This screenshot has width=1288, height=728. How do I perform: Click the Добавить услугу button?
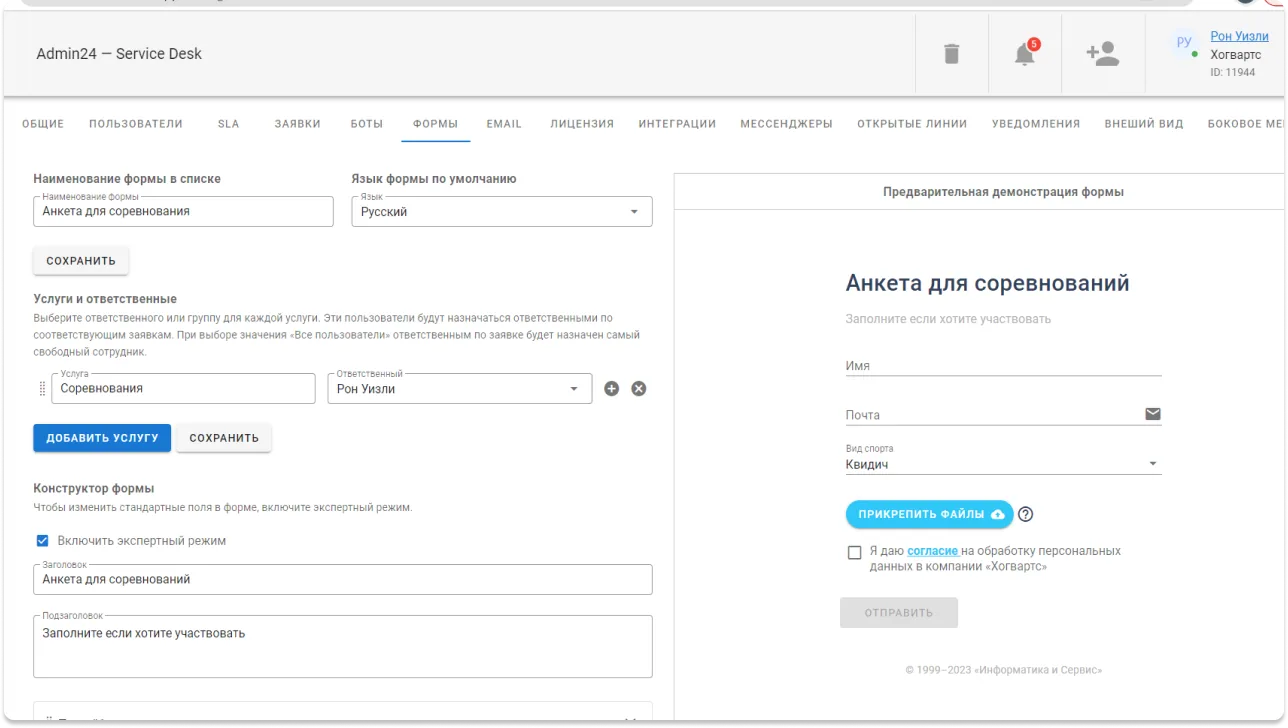pyautogui.click(x=102, y=438)
